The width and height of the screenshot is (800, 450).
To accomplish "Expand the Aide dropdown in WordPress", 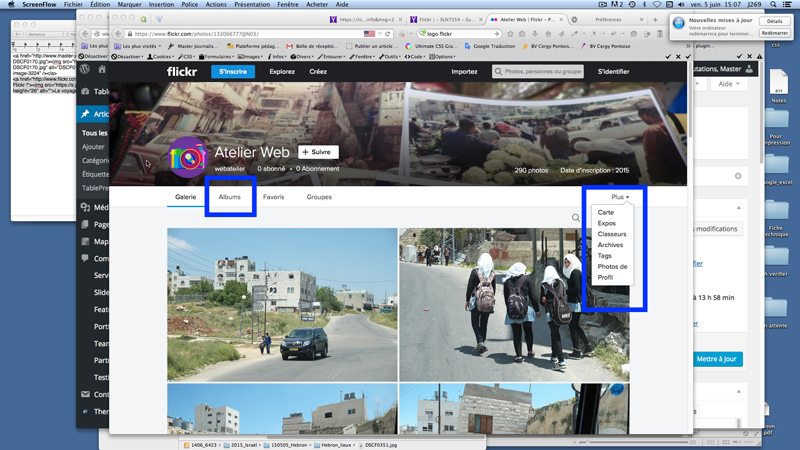I will coord(728,85).
